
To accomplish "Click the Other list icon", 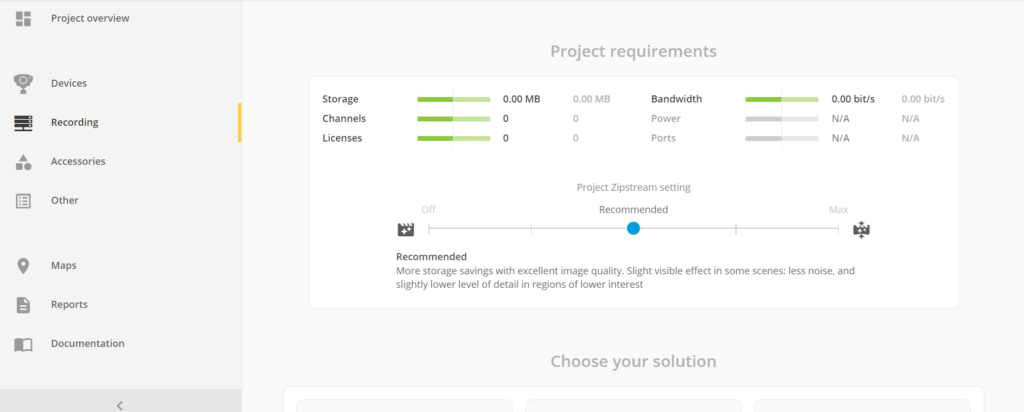I will pyautogui.click(x=24, y=201).
